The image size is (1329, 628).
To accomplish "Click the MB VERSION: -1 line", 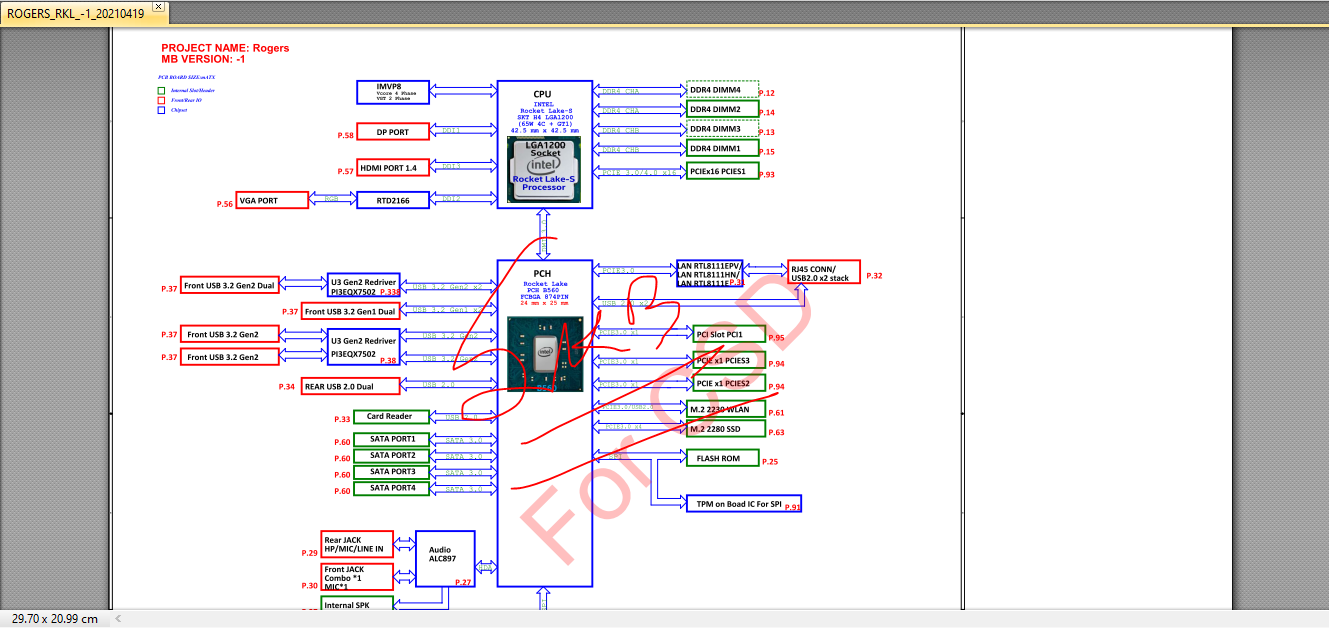I will (x=203, y=60).
